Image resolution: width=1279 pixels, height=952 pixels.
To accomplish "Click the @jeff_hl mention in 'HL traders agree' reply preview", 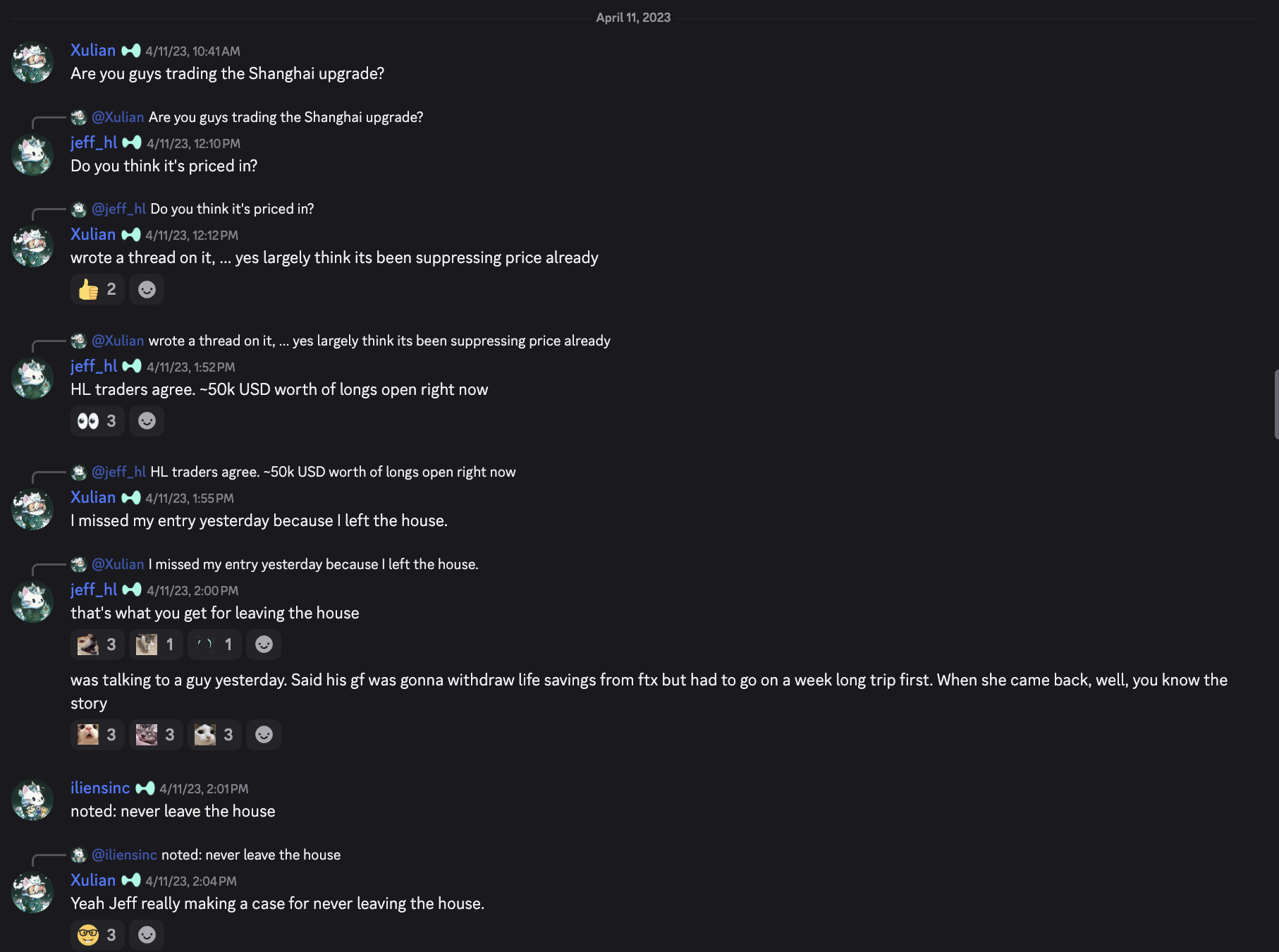I will [x=118, y=472].
